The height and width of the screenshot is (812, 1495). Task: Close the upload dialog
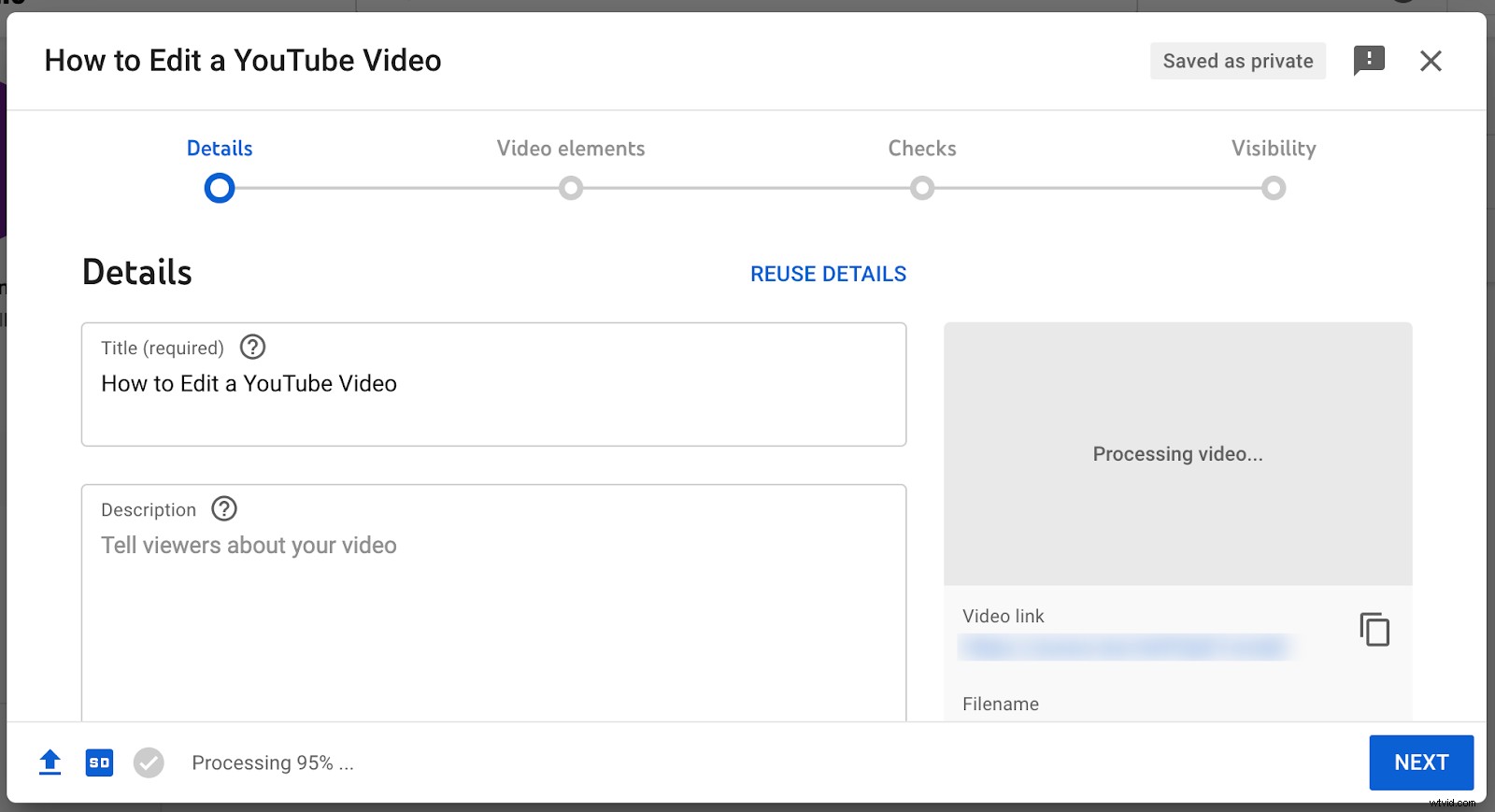point(1431,61)
